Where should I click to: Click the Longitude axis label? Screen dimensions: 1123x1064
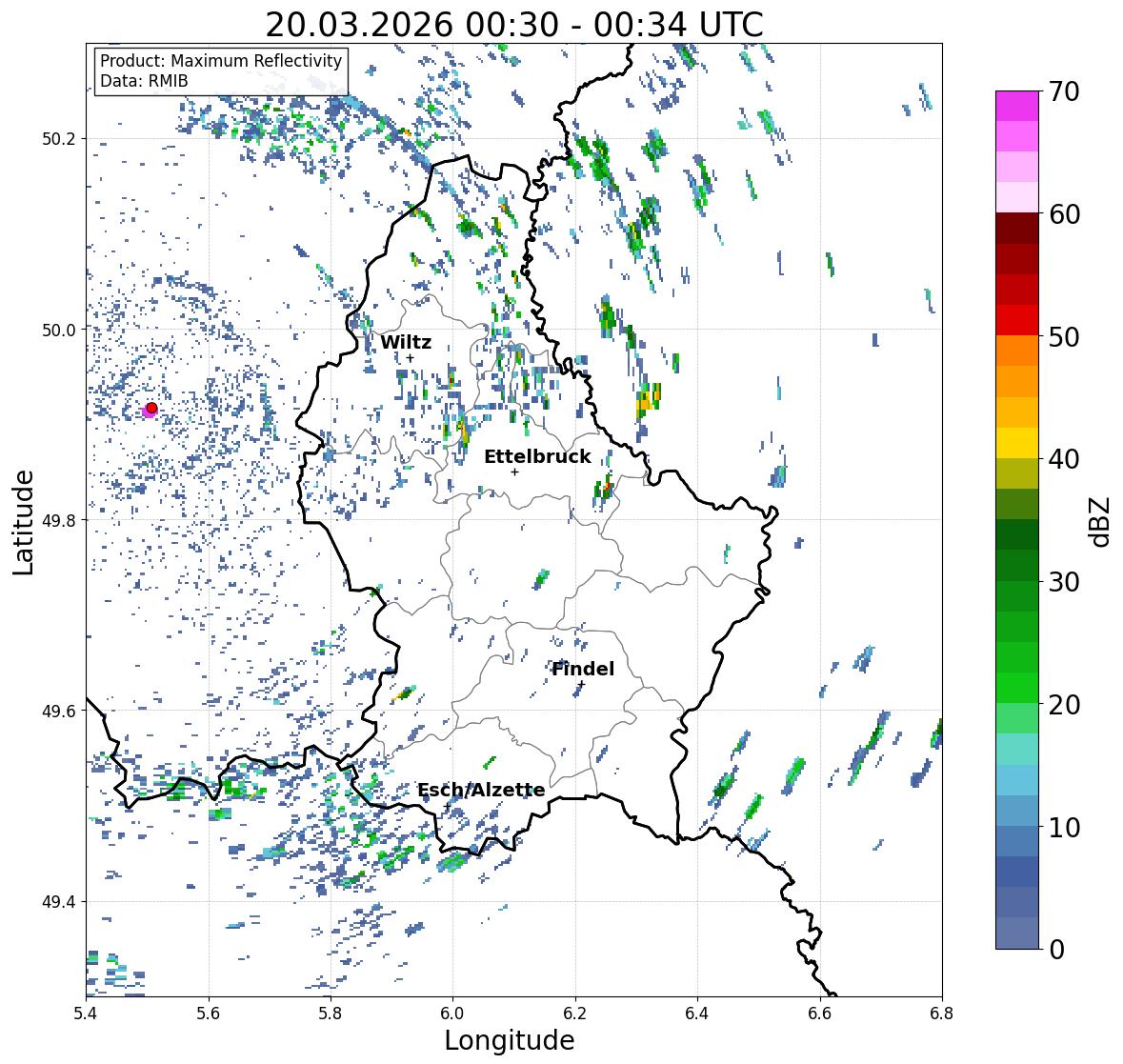click(x=510, y=1040)
